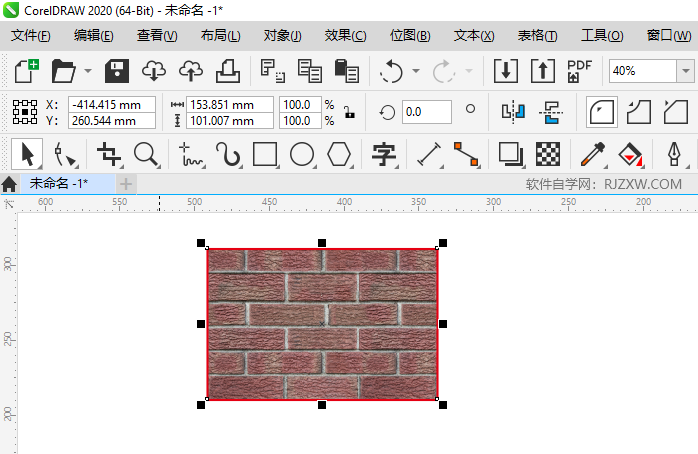Open the dropdown arrow beside Open folder
698x454 pixels.
(x=88, y=71)
